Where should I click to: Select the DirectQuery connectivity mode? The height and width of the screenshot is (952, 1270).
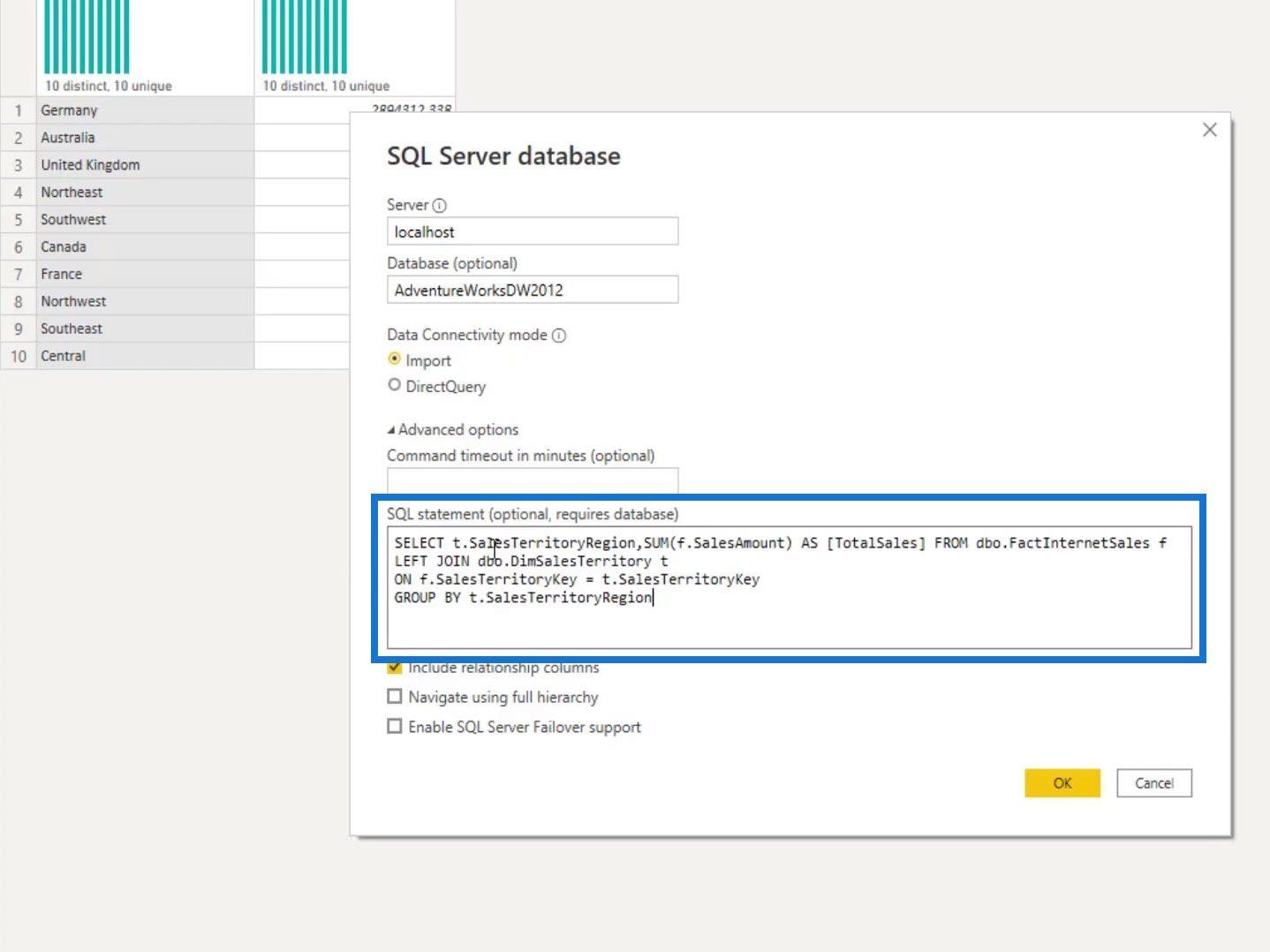[395, 385]
